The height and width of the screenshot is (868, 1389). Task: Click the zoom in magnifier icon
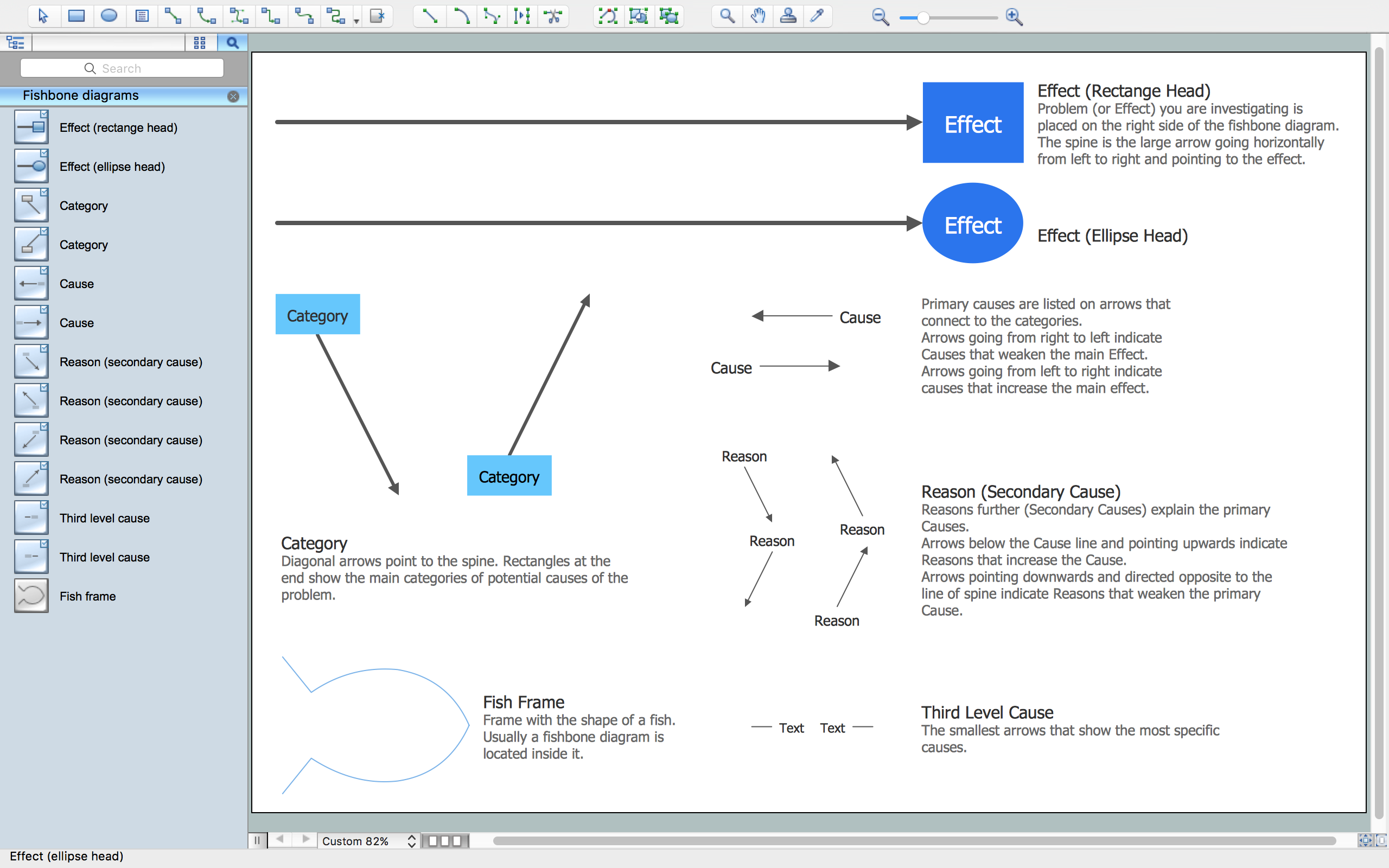[1014, 17]
